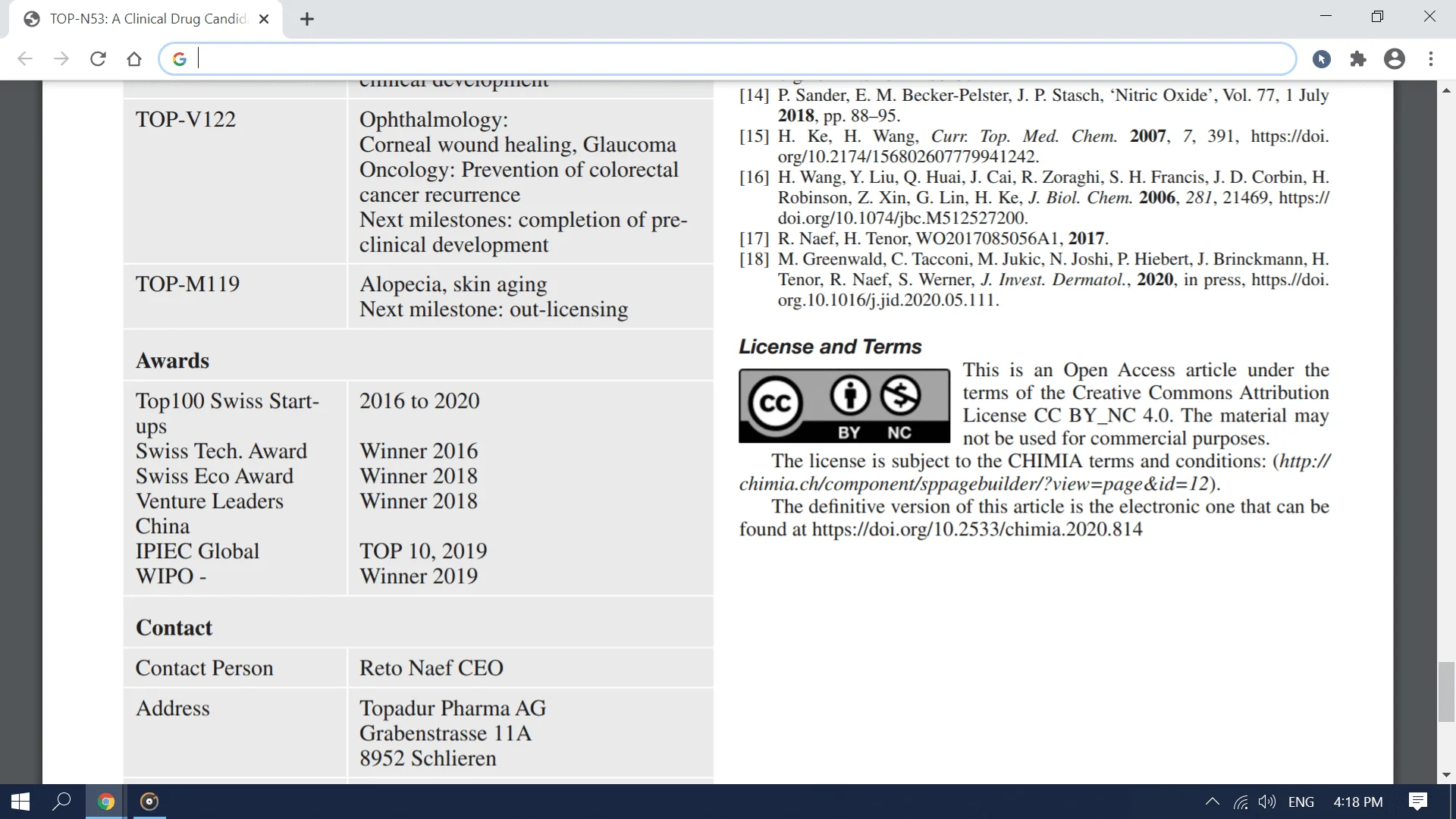Click reference [14] Sander citation
Screen dimensions: 1456x819
[x=1034, y=105]
